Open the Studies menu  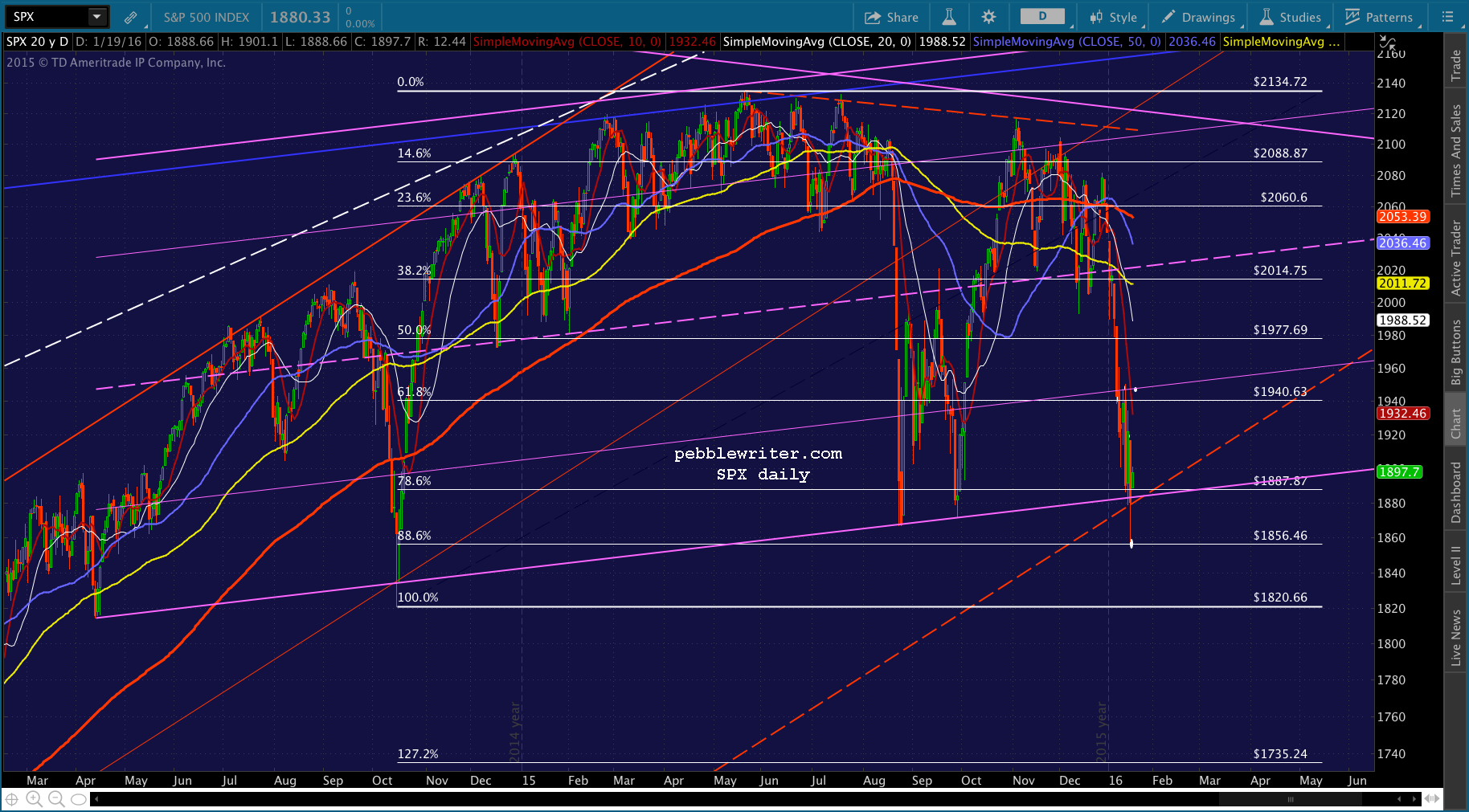pyautogui.click(x=1291, y=17)
